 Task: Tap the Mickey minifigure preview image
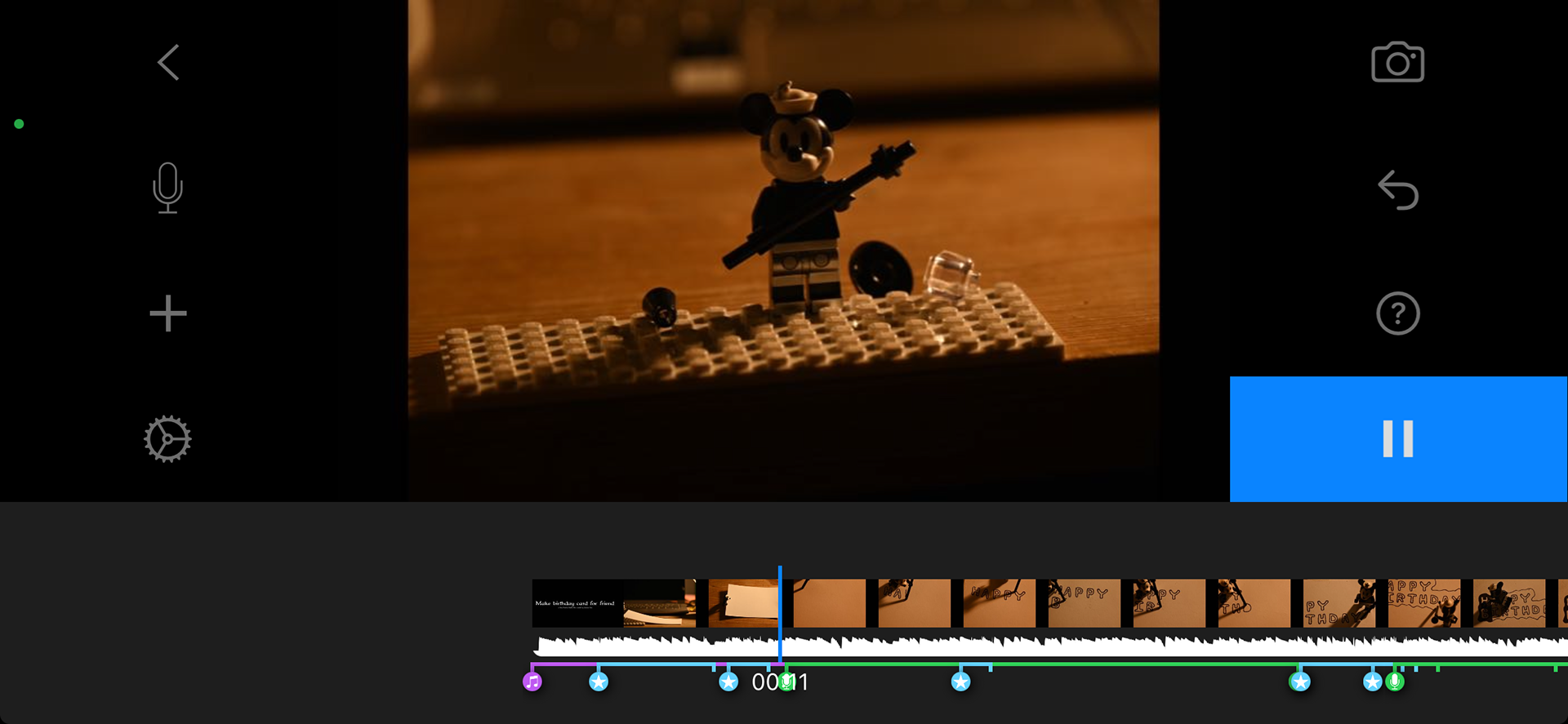783,250
